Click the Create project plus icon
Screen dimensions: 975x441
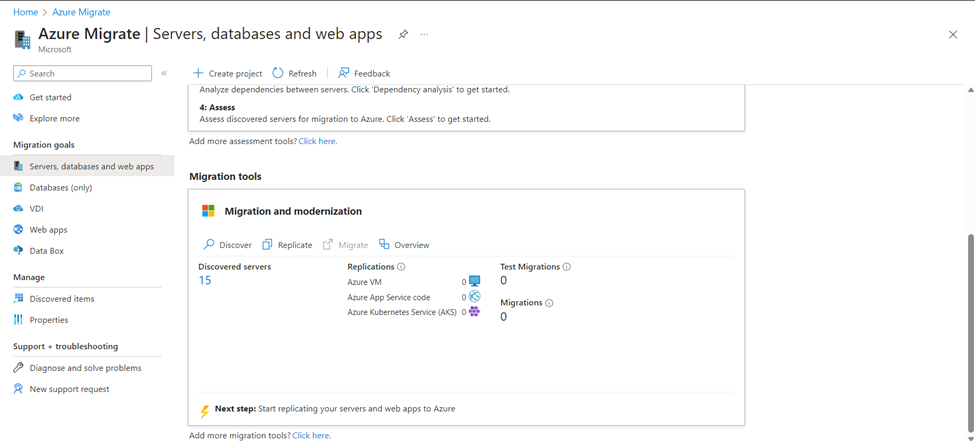tap(198, 73)
